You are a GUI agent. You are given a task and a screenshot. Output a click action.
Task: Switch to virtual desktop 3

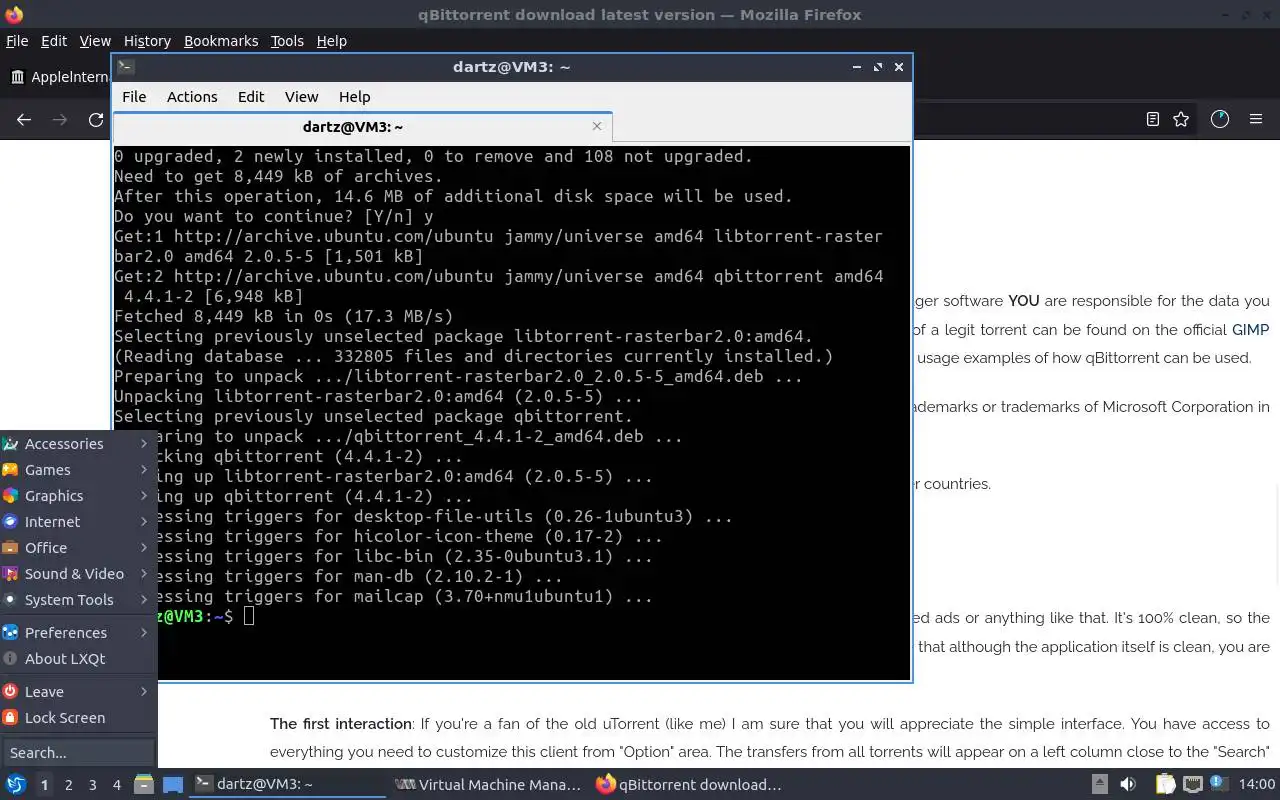click(x=92, y=785)
